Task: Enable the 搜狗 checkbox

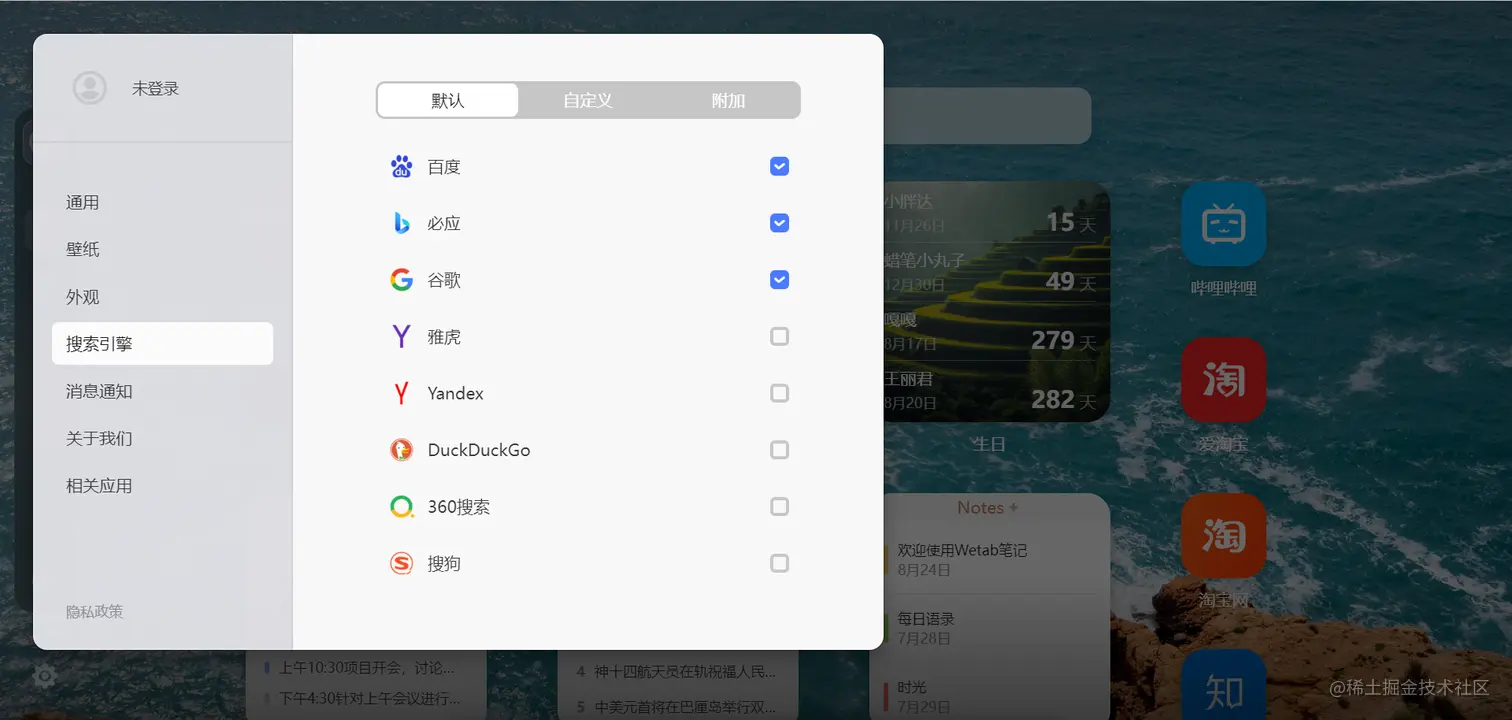Action: [780, 563]
